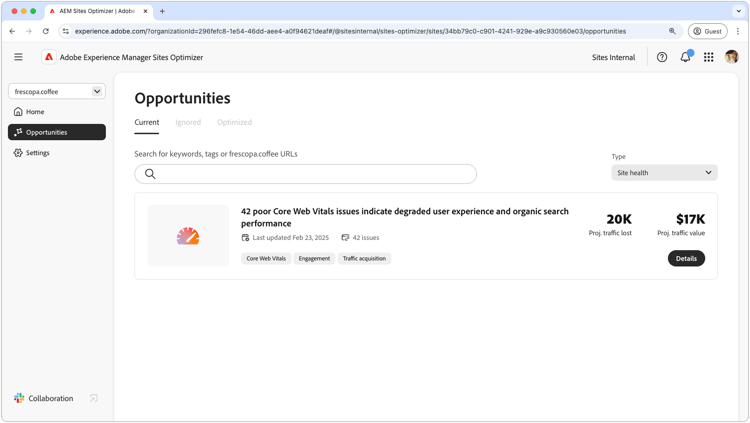The height and width of the screenshot is (423, 750).
Task: Open the 42 poor Core Web Vitals opportunity title
Action: [405, 217]
